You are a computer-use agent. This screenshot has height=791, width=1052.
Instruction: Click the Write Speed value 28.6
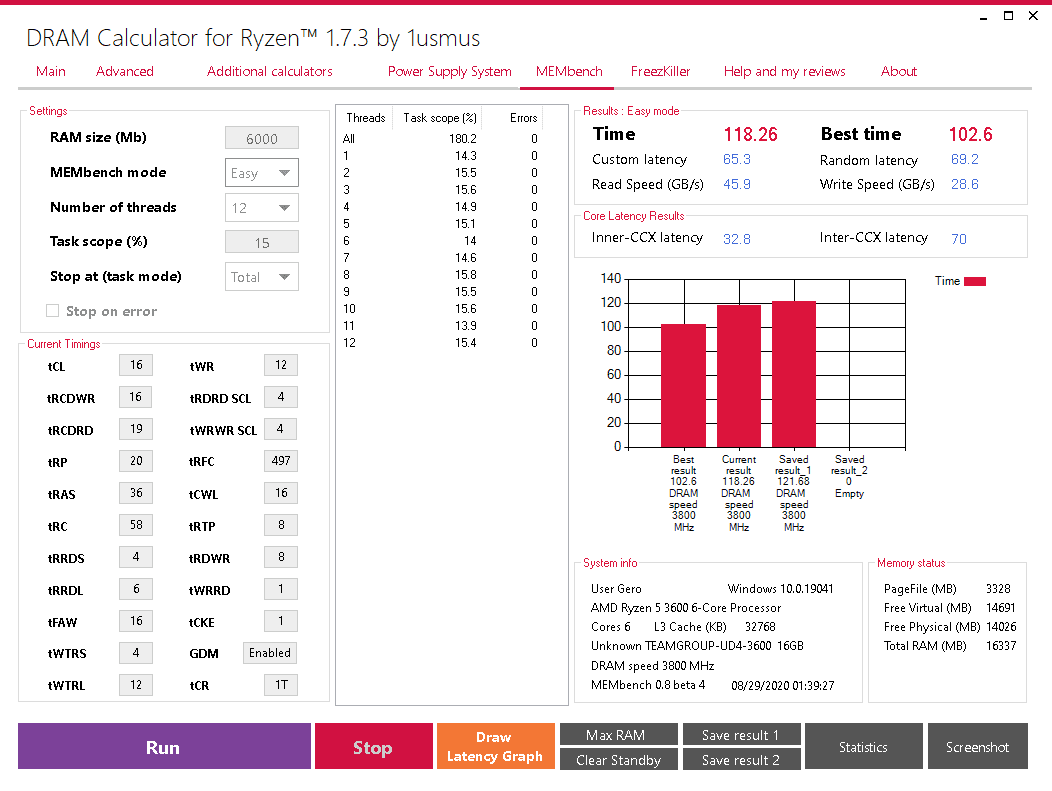coord(965,184)
